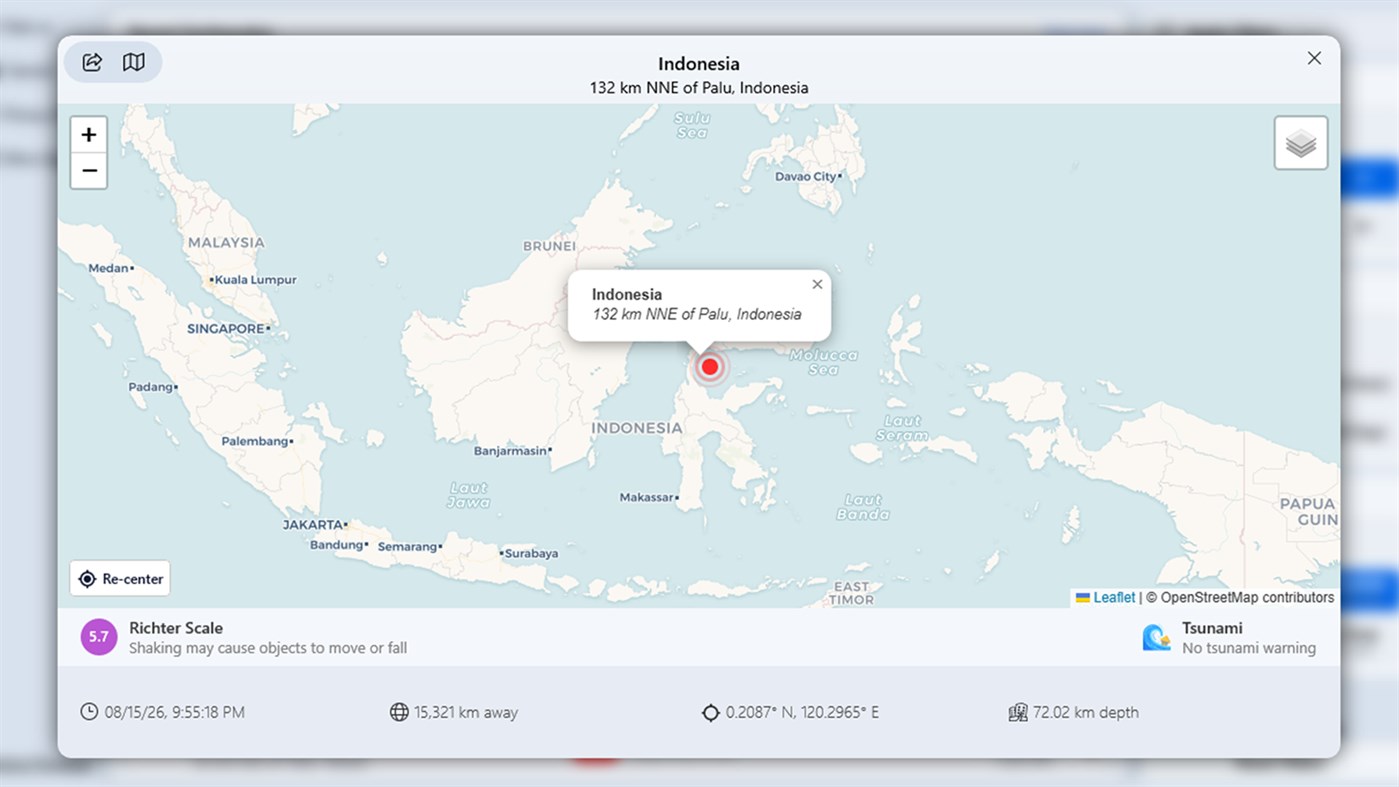Click the tsunami wave icon
Viewport: 1399px width, 787px height.
[1157, 637]
